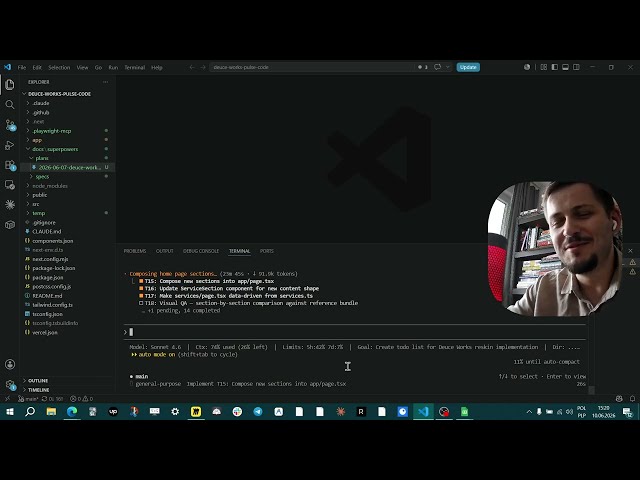Open the Search view in the activity bar
The height and width of the screenshot is (480, 640).
pos(10,104)
